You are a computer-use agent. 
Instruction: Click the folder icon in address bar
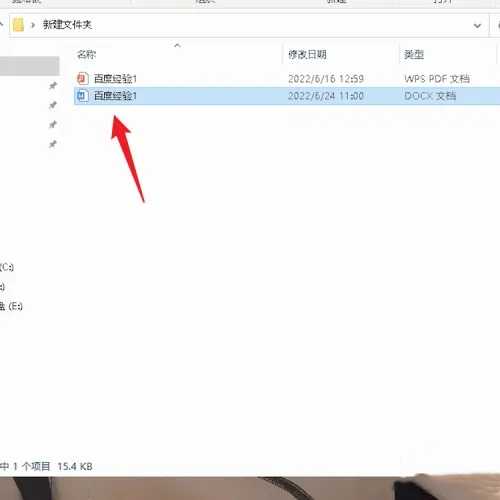point(18,25)
